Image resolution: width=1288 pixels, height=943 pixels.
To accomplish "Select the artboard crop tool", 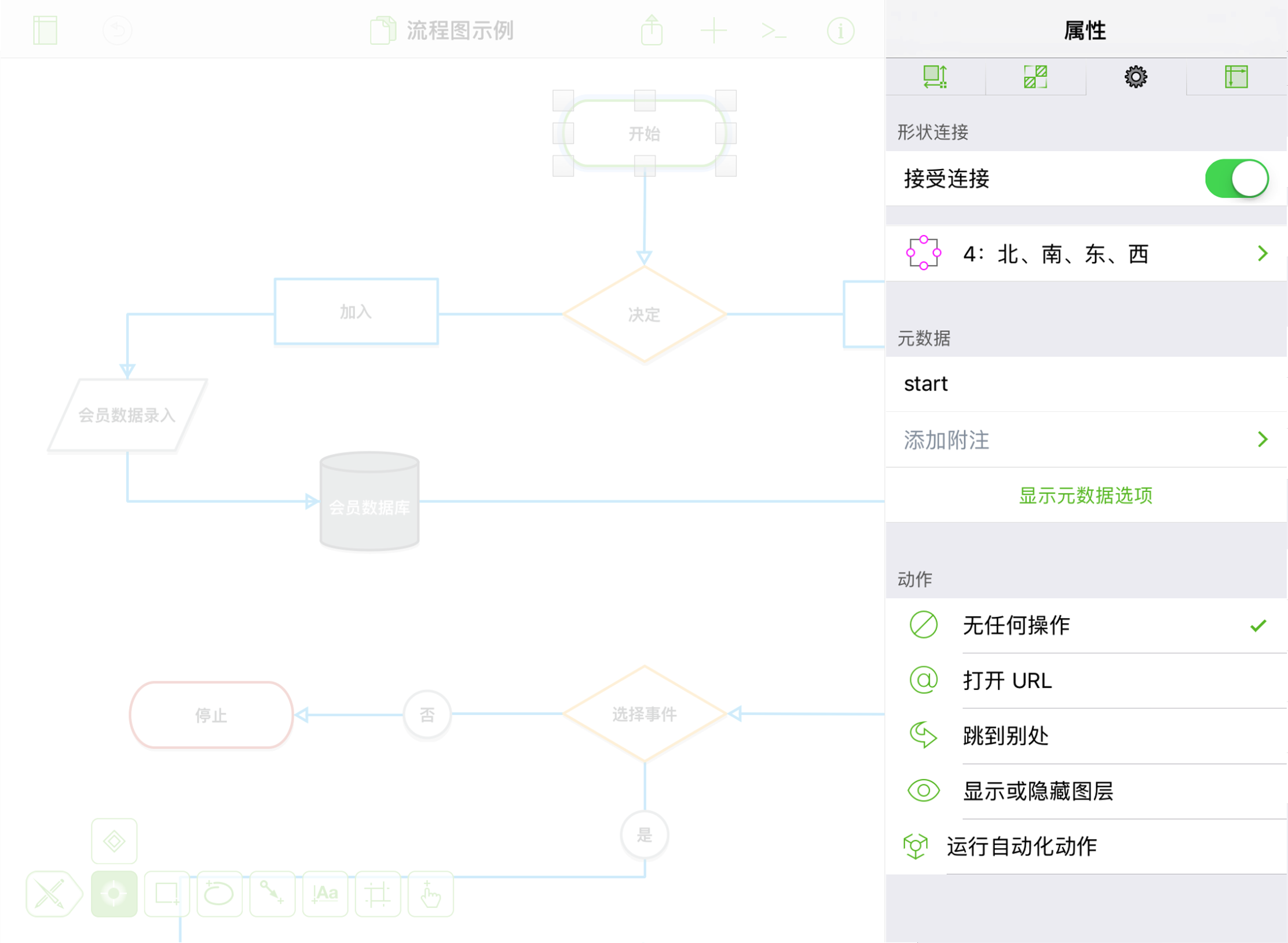I will click(x=378, y=894).
